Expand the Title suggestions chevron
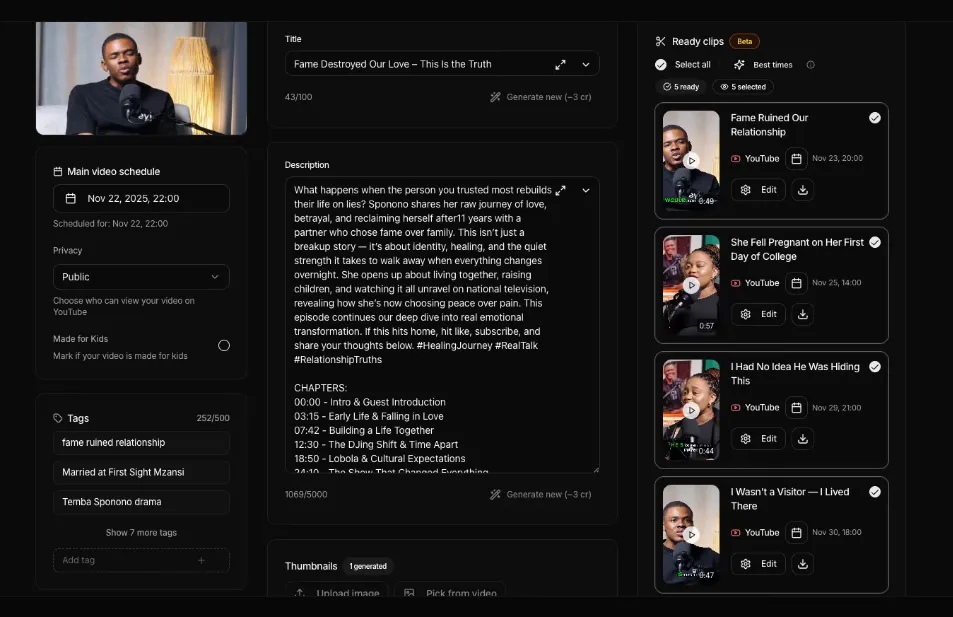Image resolution: width=953 pixels, height=617 pixels. pyautogui.click(x=586, y=64)
